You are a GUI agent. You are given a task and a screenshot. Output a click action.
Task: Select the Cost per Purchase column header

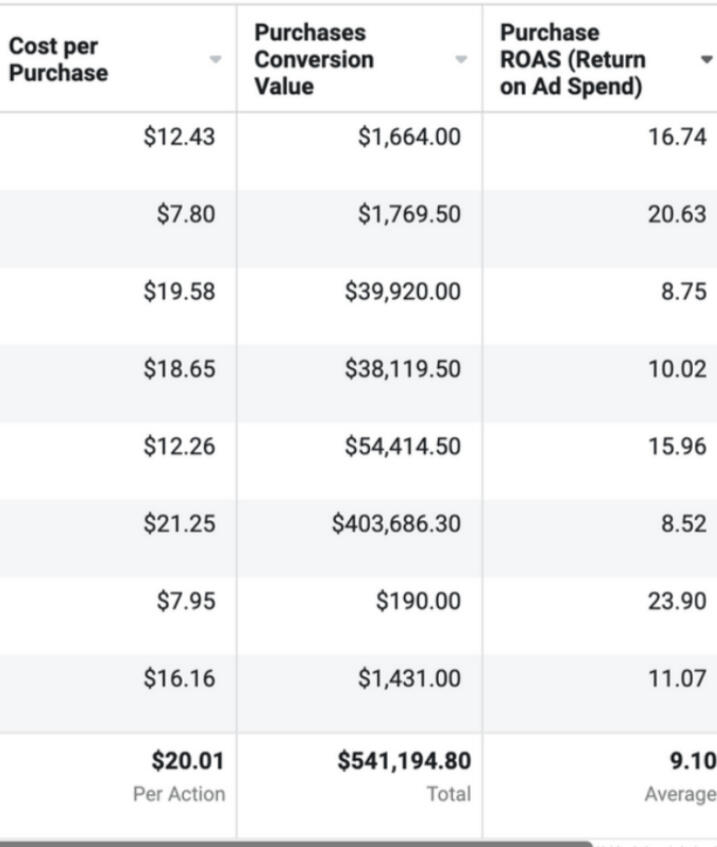tap(58, 60)
